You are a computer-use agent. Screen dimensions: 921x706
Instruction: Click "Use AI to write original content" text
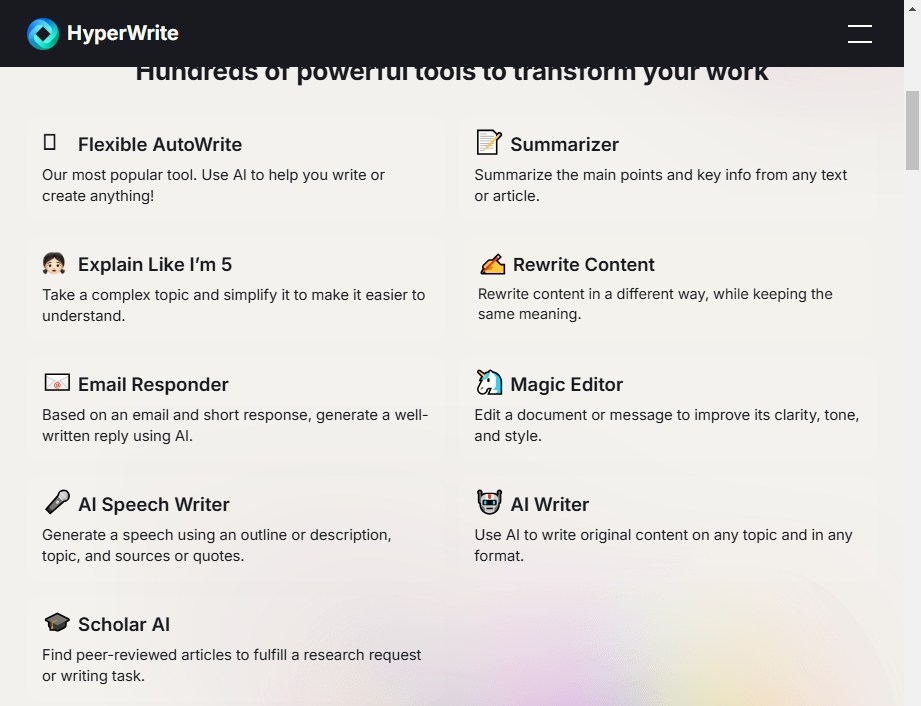tap(663, 544)
